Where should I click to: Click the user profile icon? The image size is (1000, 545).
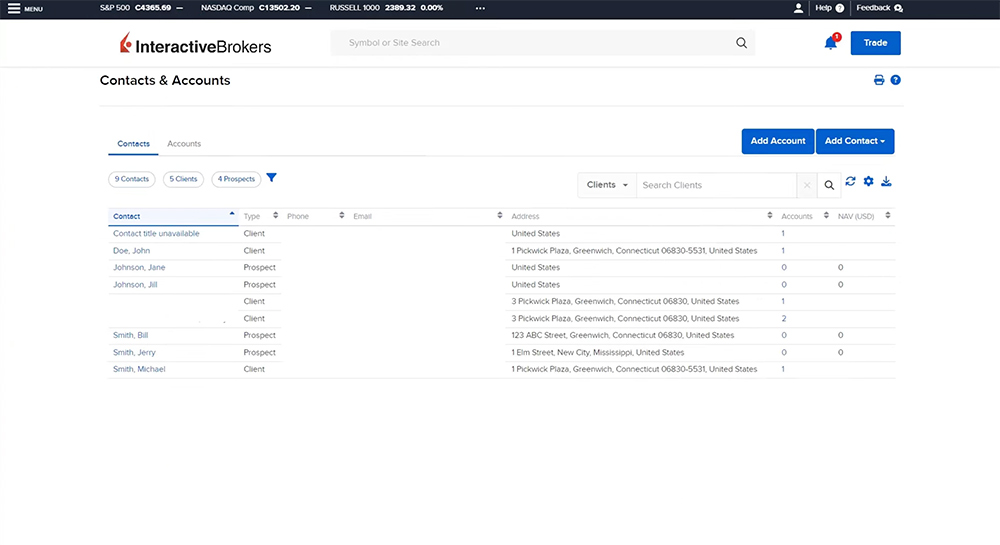[x=798, y=8]
